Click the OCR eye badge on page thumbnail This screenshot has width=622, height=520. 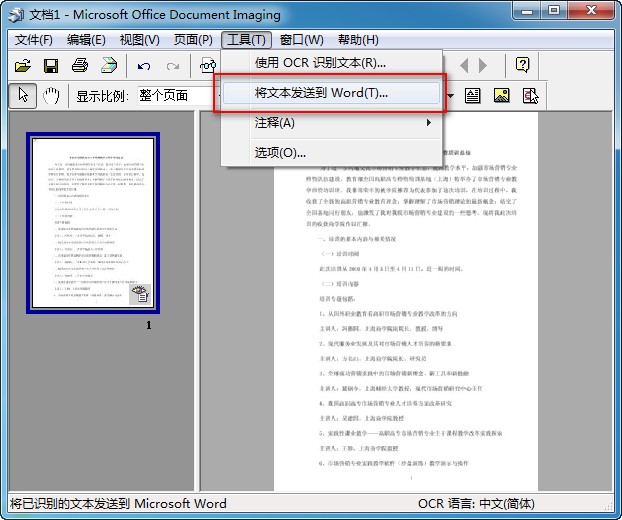(x=140, y=294)
